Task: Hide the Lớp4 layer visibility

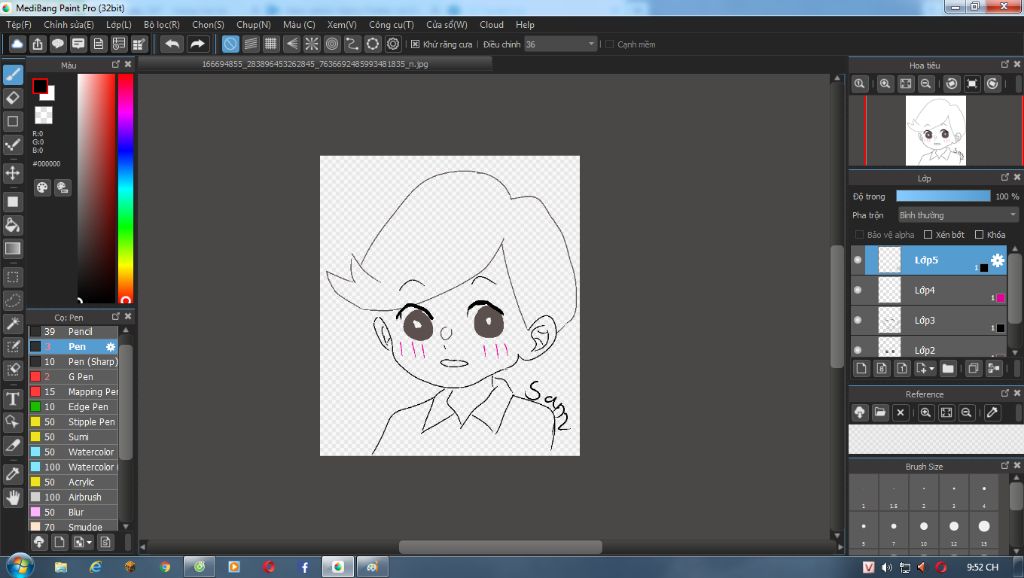Action: pyautogui.click(x=857, y=290)
